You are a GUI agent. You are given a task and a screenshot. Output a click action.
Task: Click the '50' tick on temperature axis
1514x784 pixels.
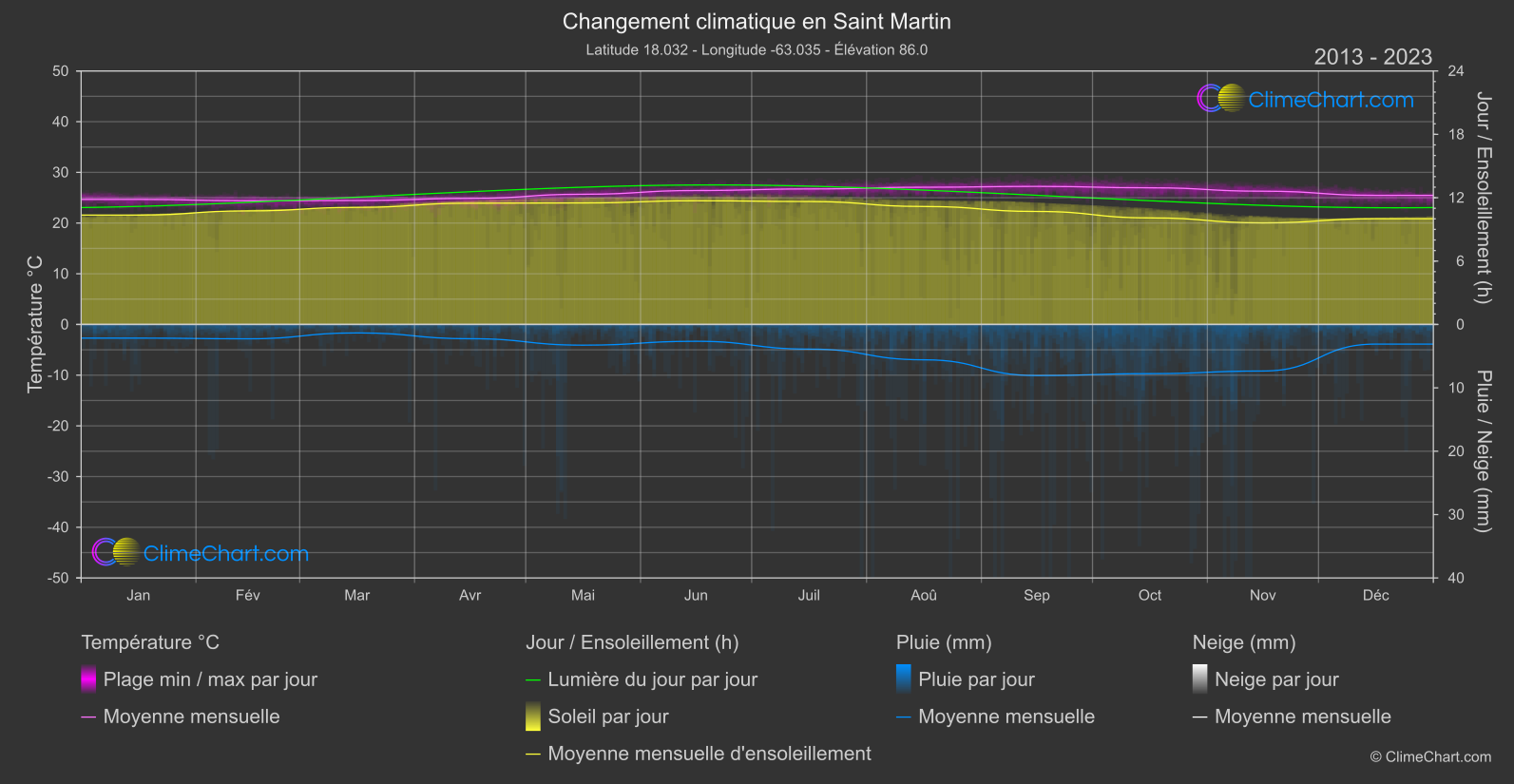point(61,71)
